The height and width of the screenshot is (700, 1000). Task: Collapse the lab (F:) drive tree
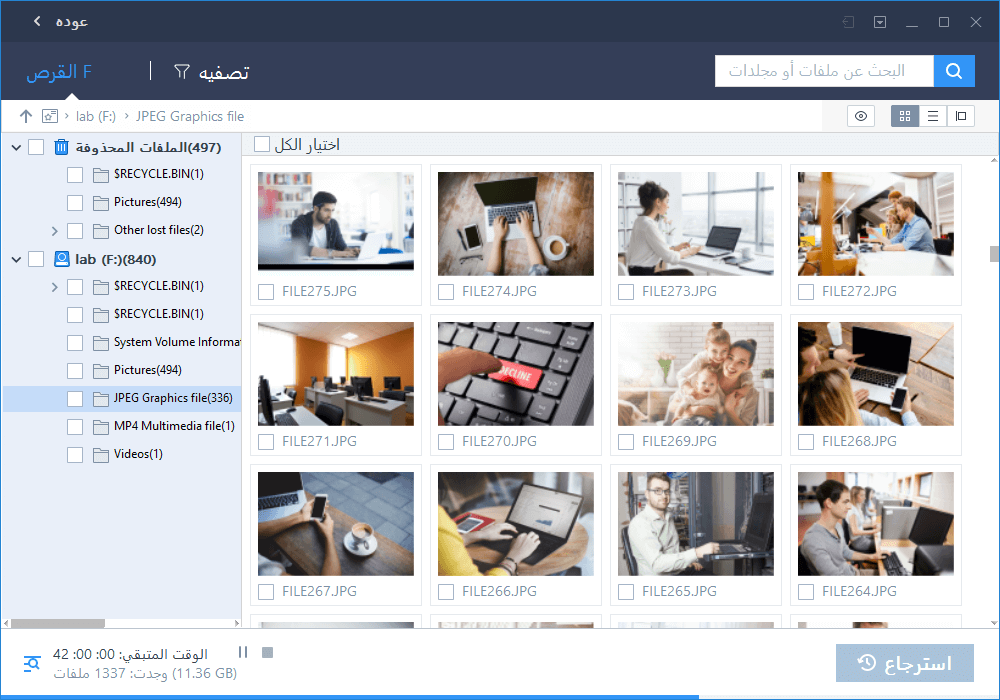point(16,259)
